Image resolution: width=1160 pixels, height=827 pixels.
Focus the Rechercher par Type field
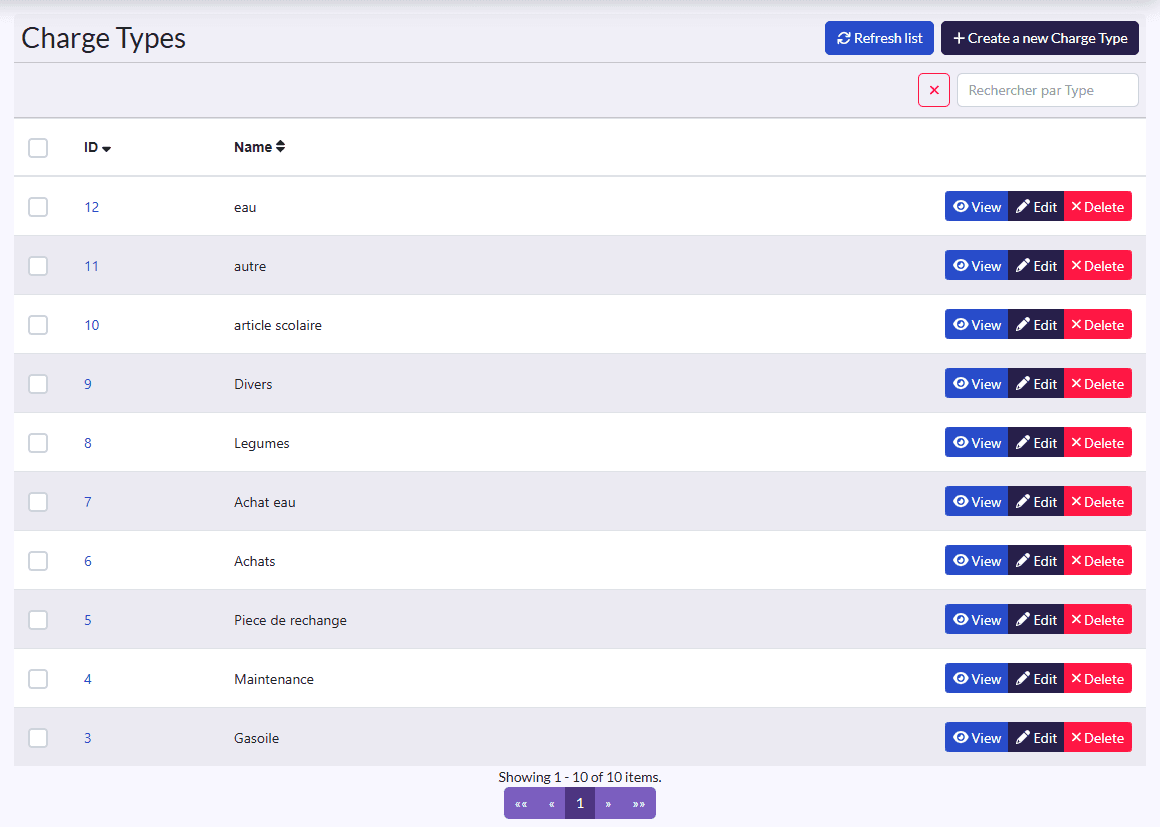click(x=1048, y=90)
